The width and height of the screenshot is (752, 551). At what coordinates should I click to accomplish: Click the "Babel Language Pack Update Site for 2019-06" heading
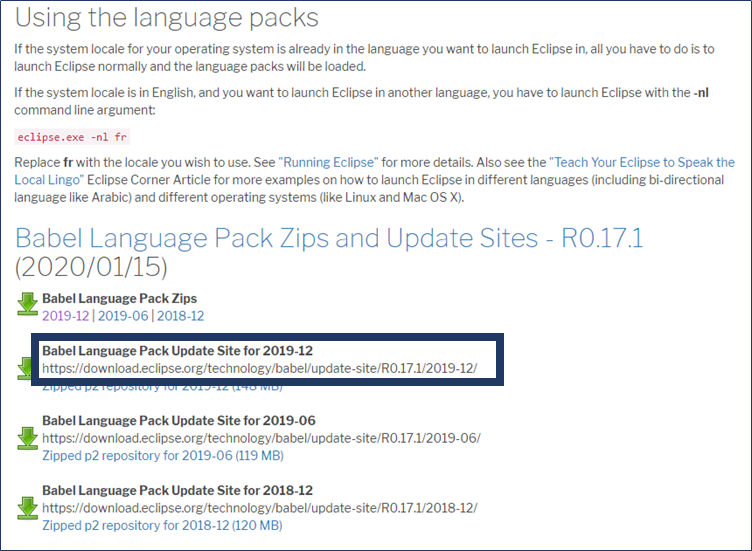179,421
